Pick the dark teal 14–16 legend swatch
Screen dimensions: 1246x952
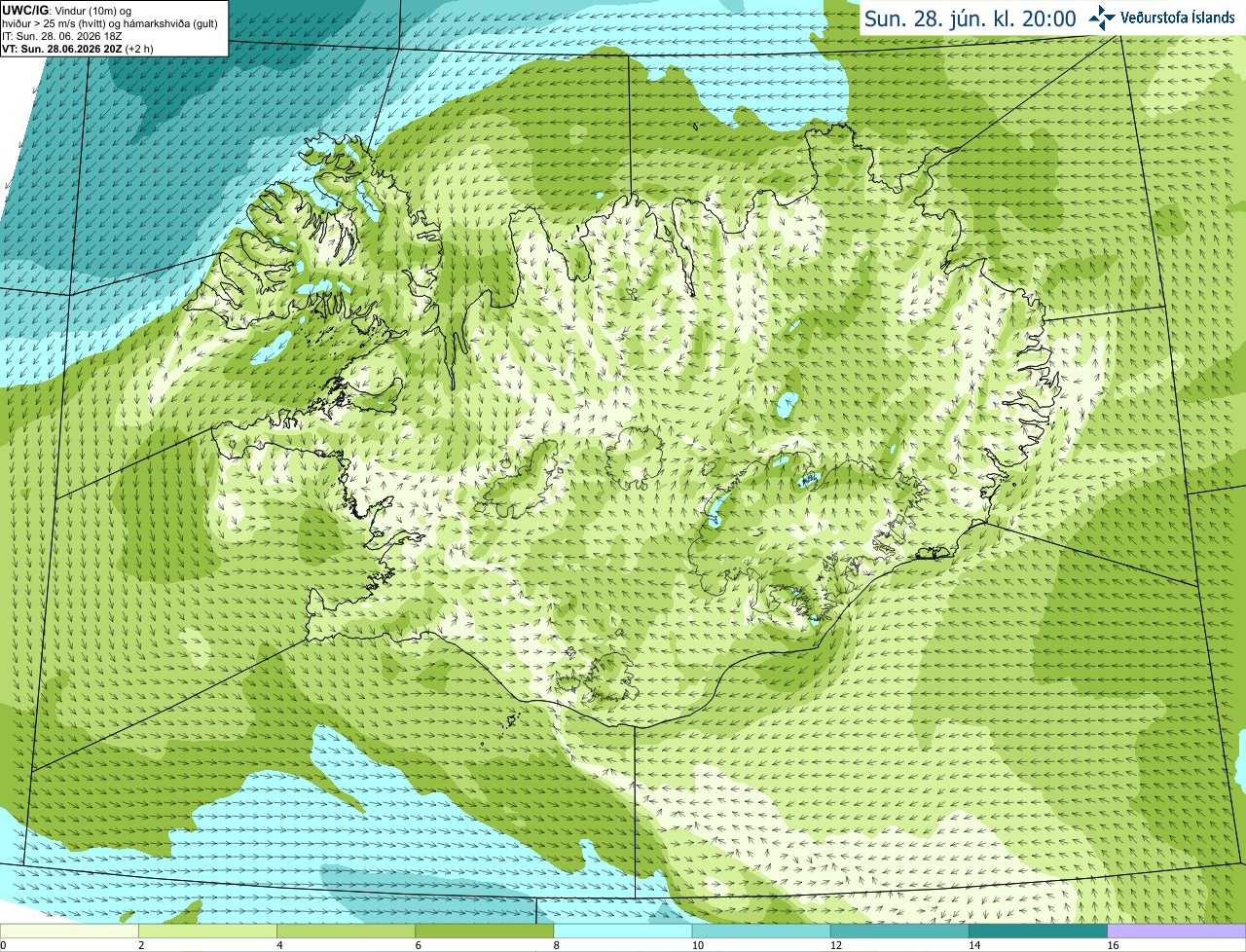(x=1039, y=932)
